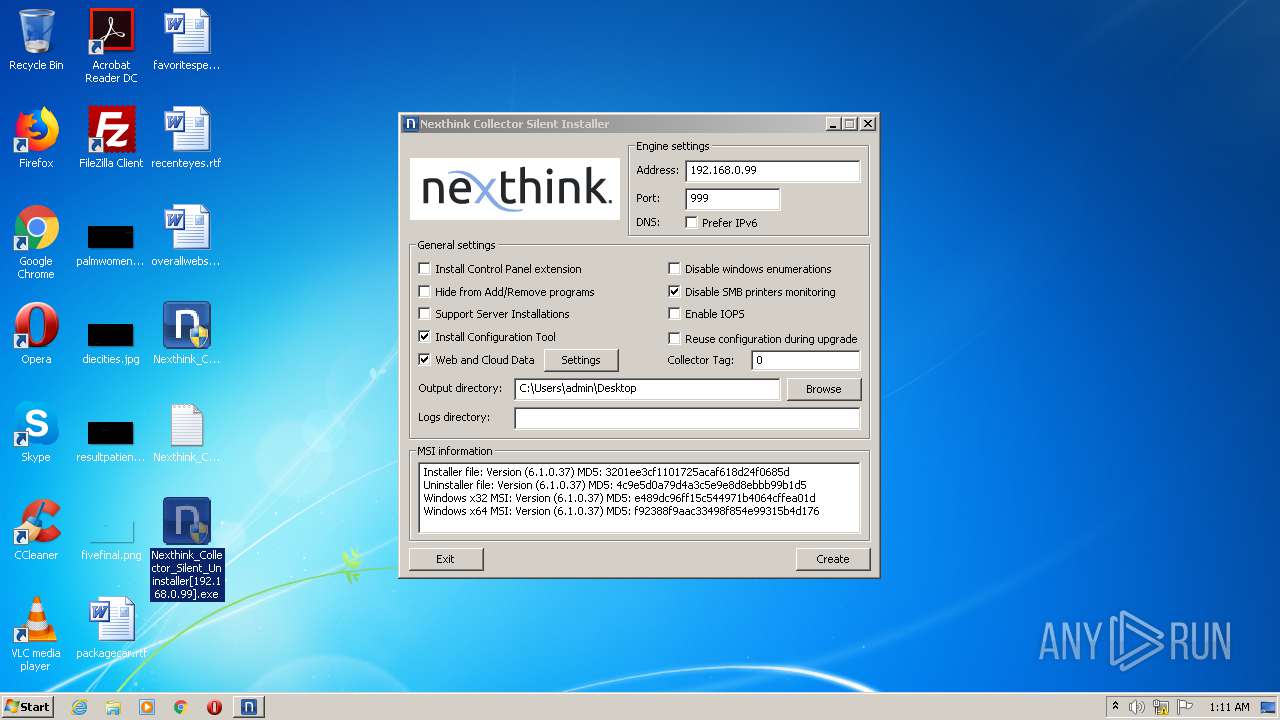The height and width of the screenshot is (720, 1280).
Task: Click the Windows x64 MSI info line
Action: [621, 511]
